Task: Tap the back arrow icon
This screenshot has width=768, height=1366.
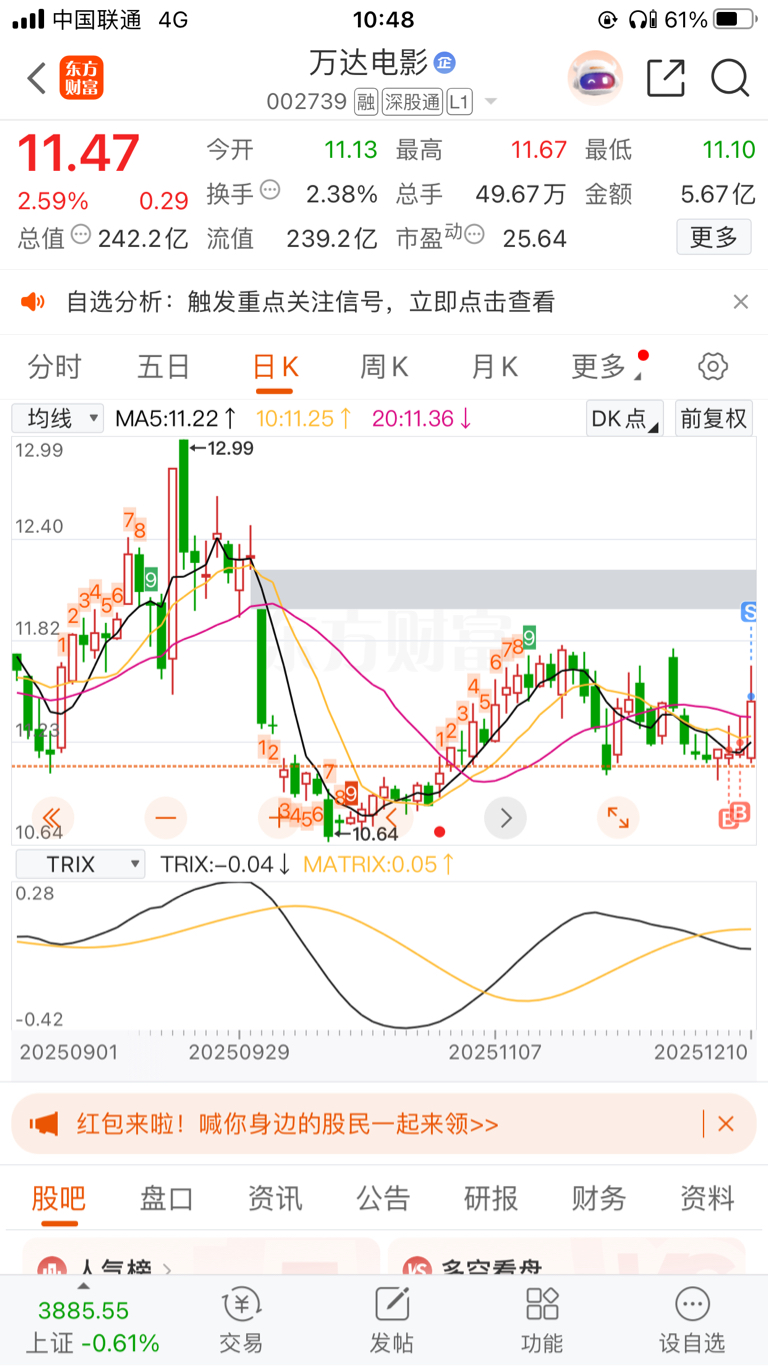Action: click(x=37, y=78)
